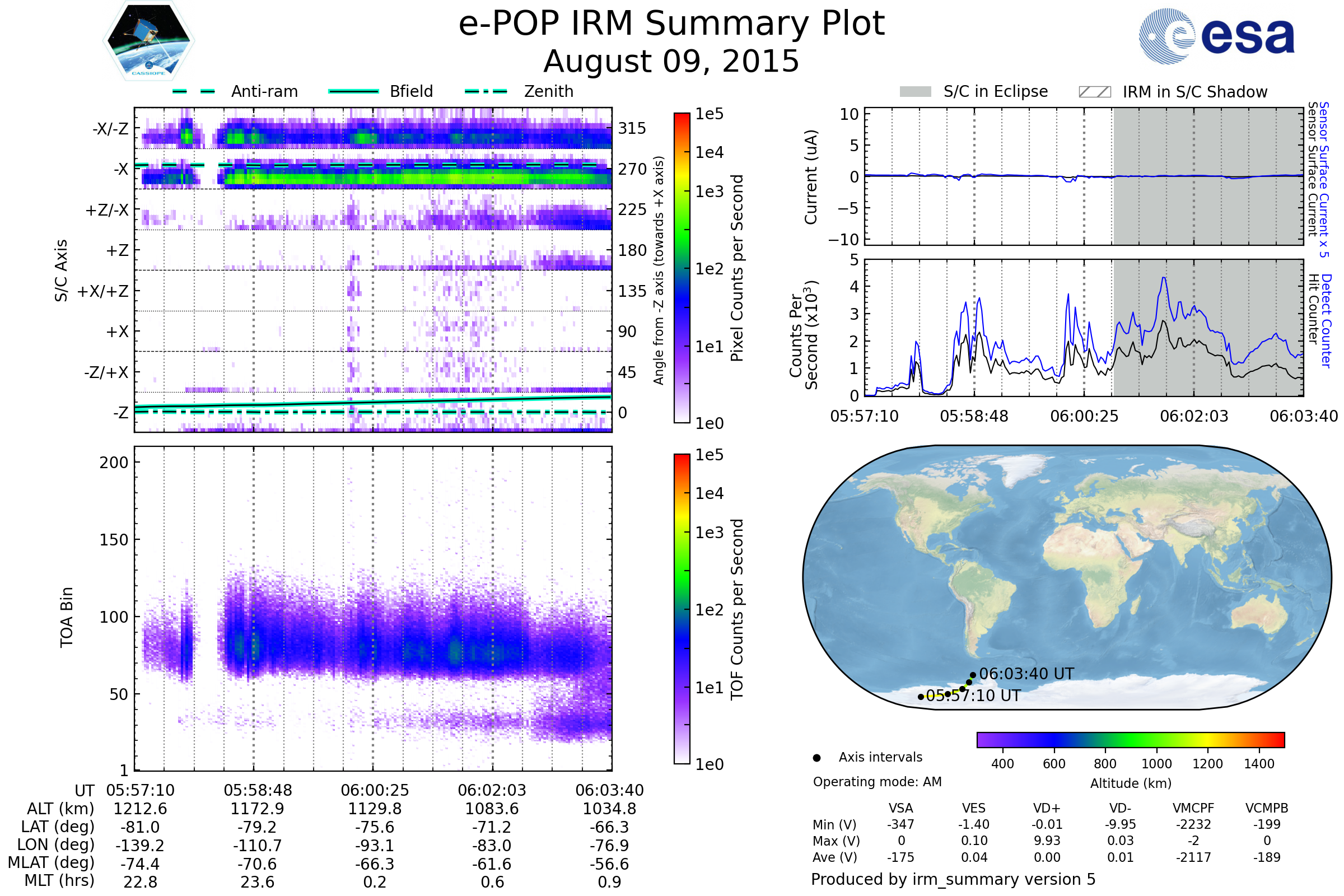The height and width of the screenshot is (896, 1344).
Task: Click the ESA logo
Action: 1216,35
